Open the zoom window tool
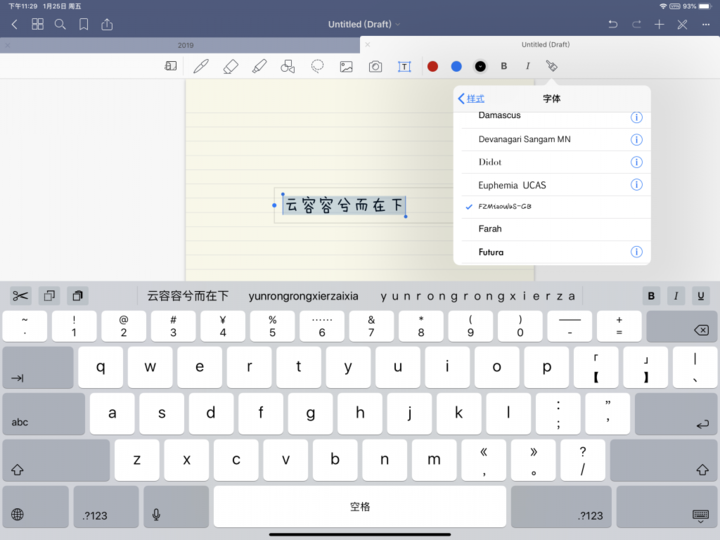This screenshot has height=540, width=720. coord(170,66)
